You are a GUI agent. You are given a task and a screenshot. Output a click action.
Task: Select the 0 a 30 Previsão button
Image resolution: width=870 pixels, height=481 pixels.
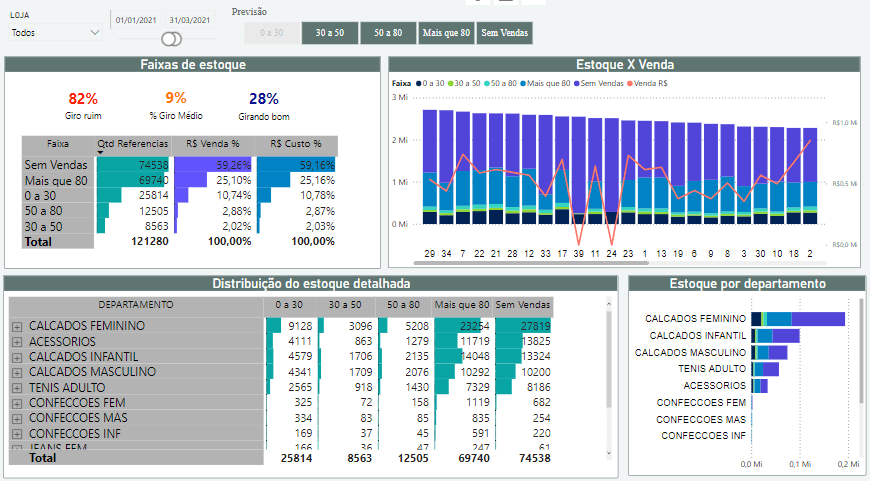[272, 33]
